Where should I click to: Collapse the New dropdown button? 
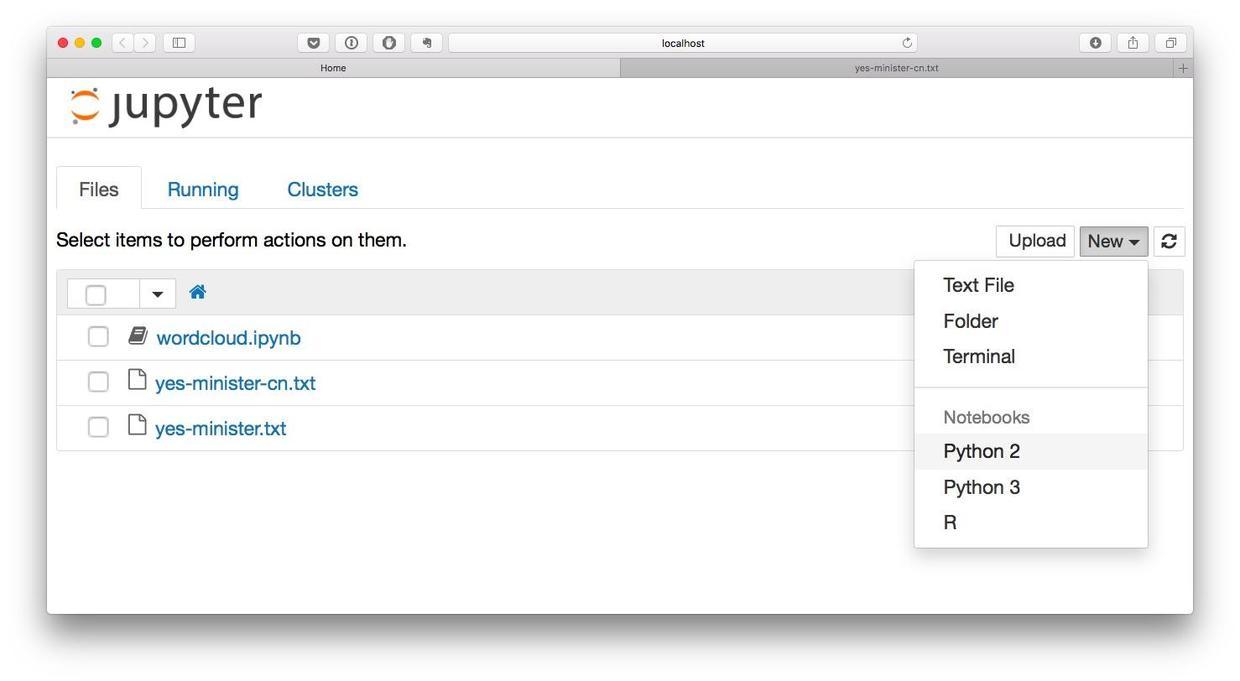click(1113, 241)
